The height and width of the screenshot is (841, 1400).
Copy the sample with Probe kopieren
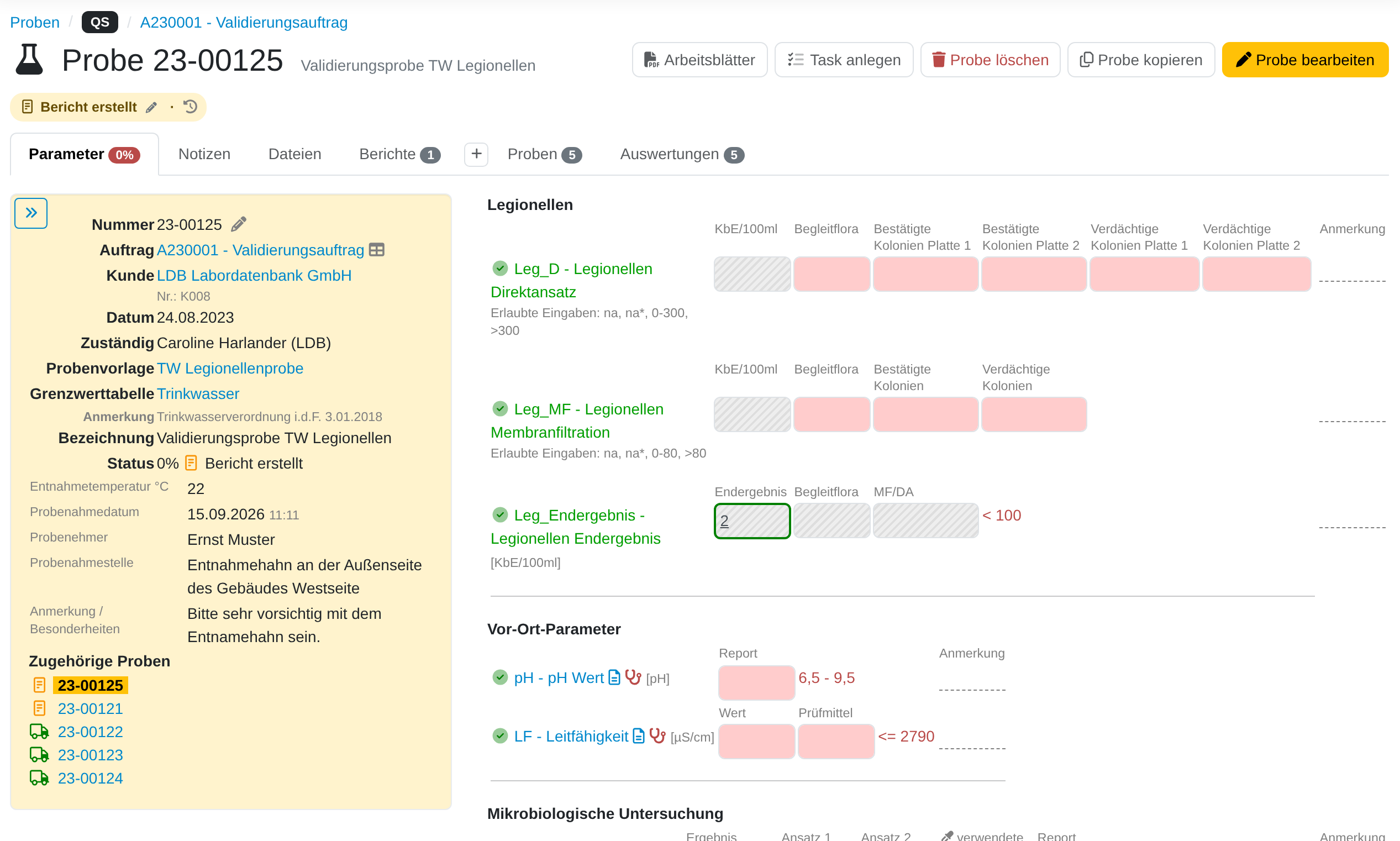tap(1141, 60)
